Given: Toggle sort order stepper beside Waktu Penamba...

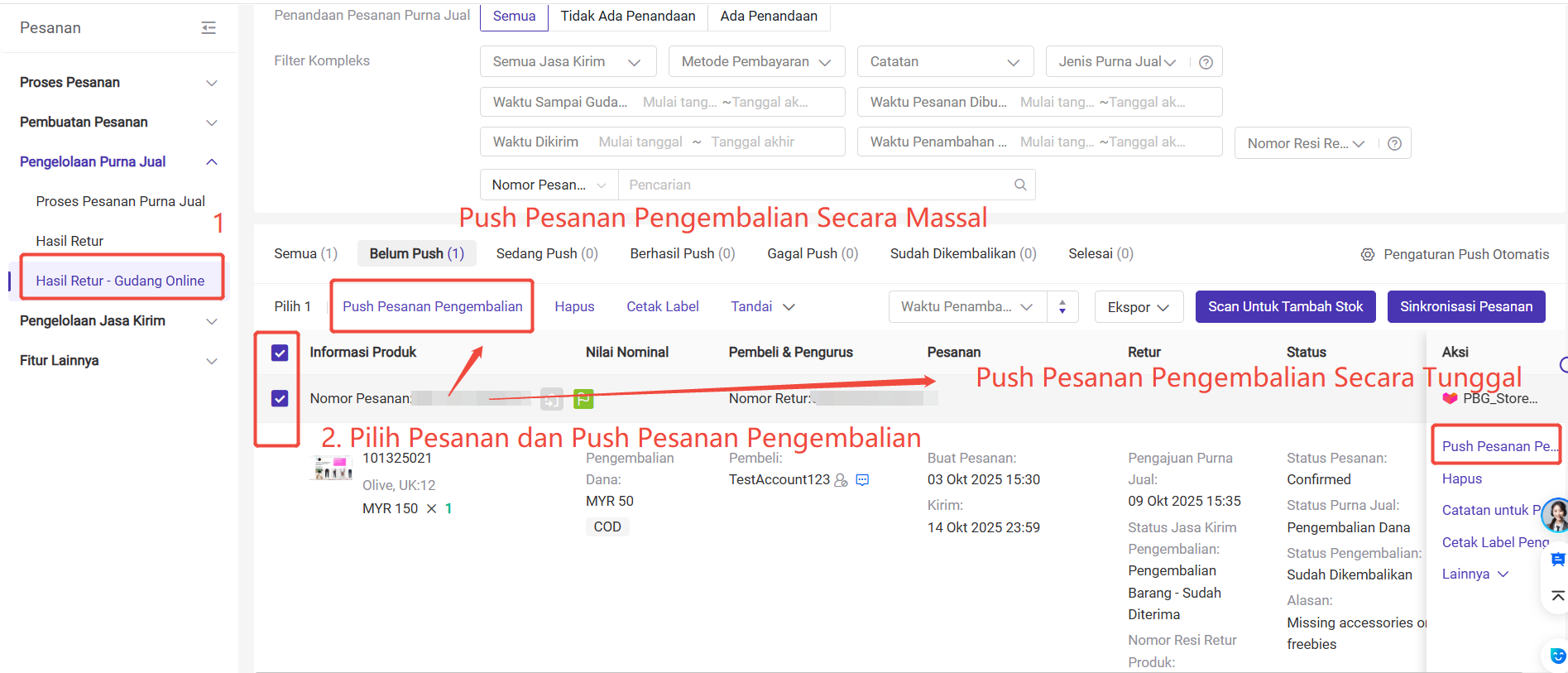Looking at the screenshot, I should [x=1062, y=306].
